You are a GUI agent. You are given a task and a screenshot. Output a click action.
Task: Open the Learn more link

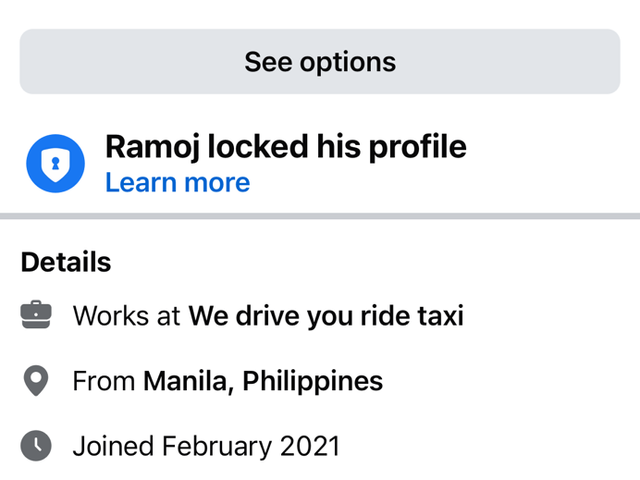click(x=178, y=182)
